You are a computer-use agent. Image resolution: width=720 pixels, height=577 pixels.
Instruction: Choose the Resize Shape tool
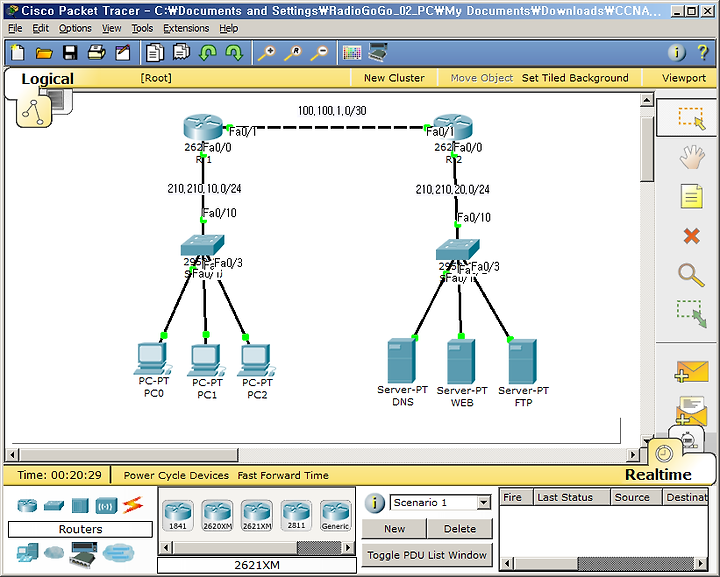point(691,314)
